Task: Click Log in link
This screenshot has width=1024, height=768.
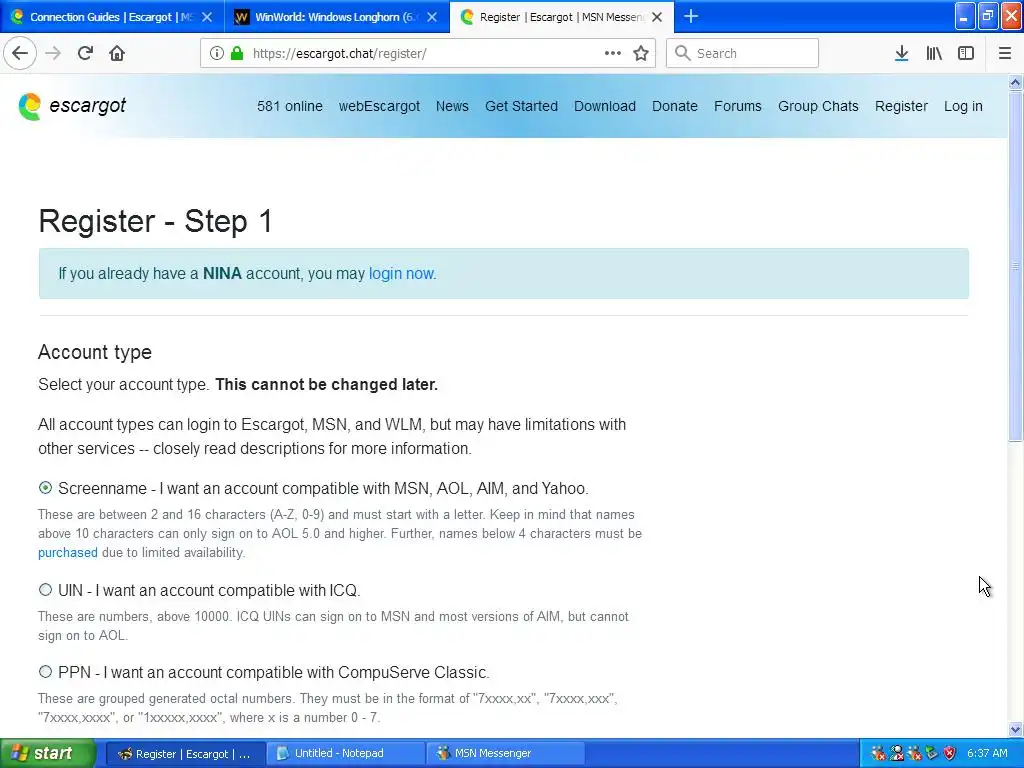Action: coord(963,106)
